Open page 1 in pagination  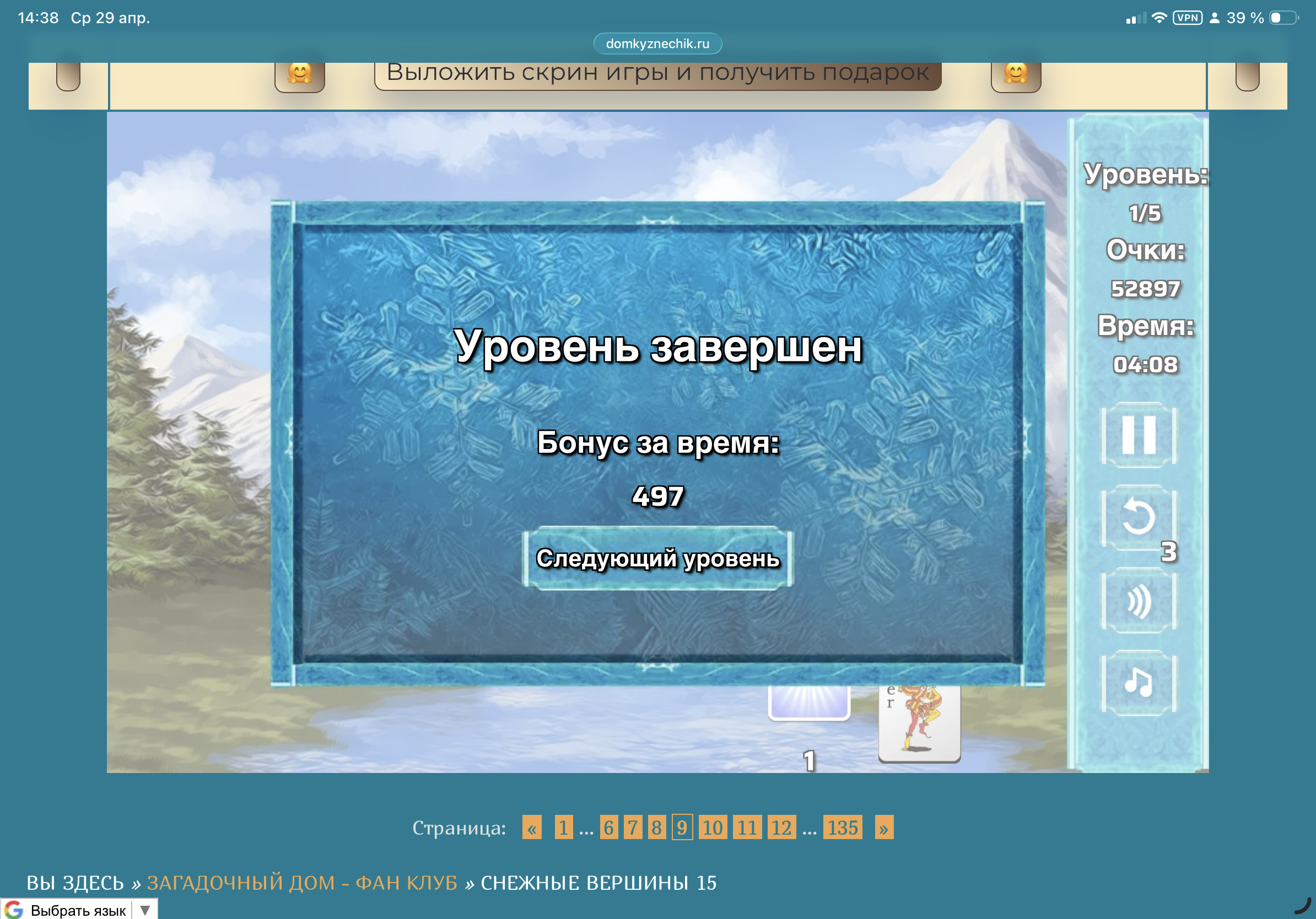click(x=563, y=828)
